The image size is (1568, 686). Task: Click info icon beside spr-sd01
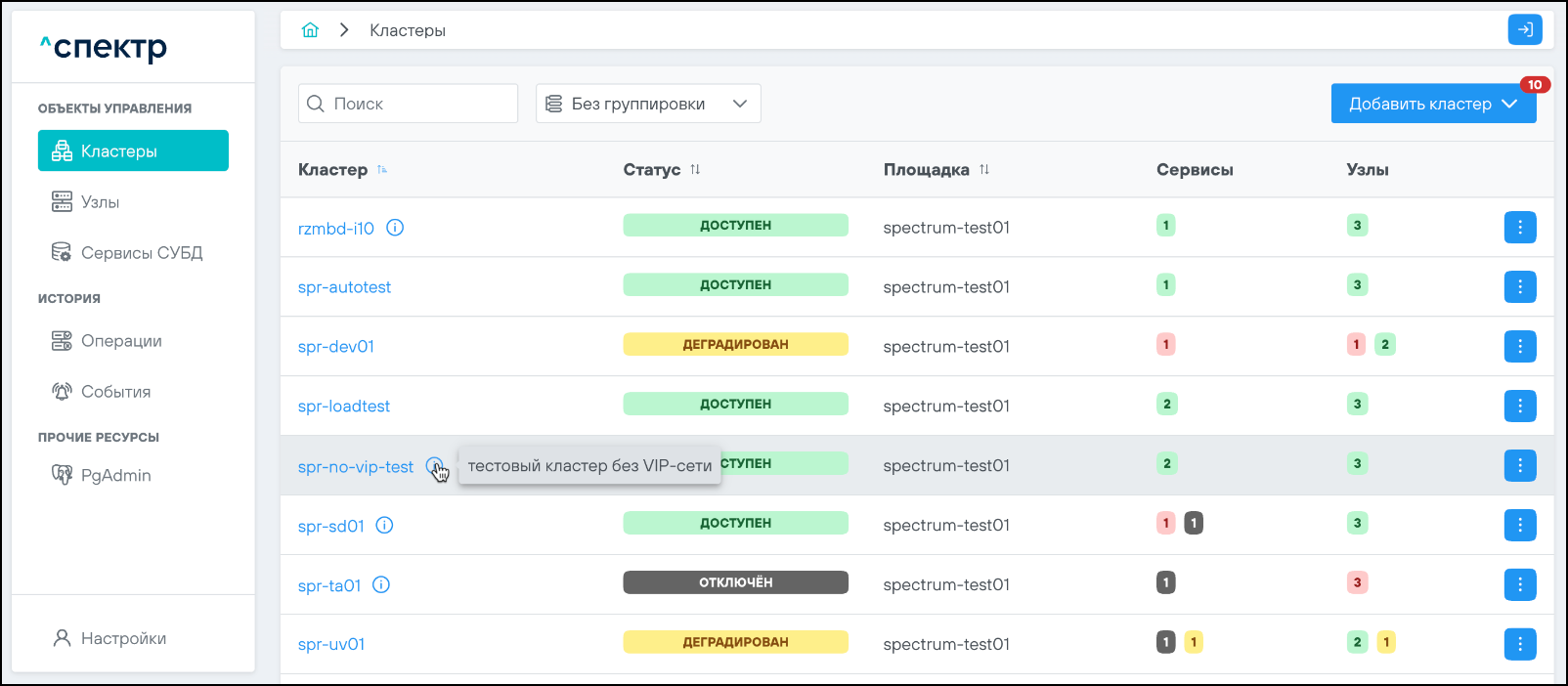pos(385,526)
